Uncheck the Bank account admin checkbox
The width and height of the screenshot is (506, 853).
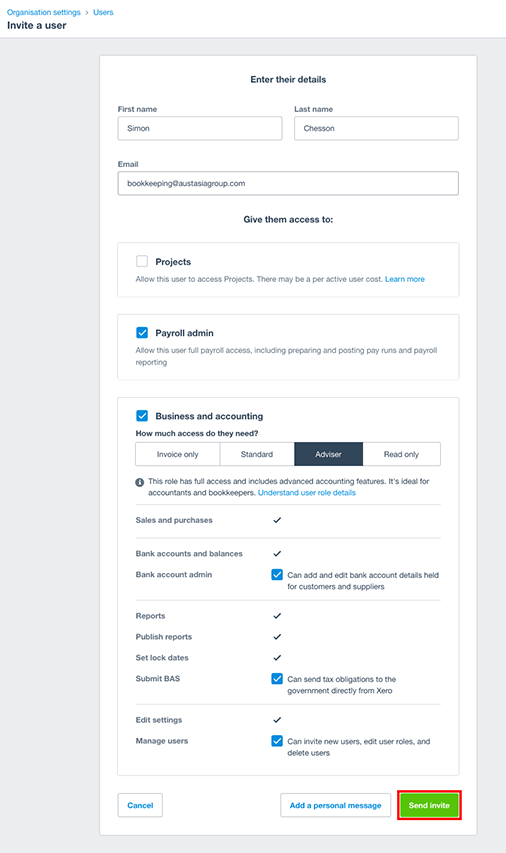pos(277,574)
